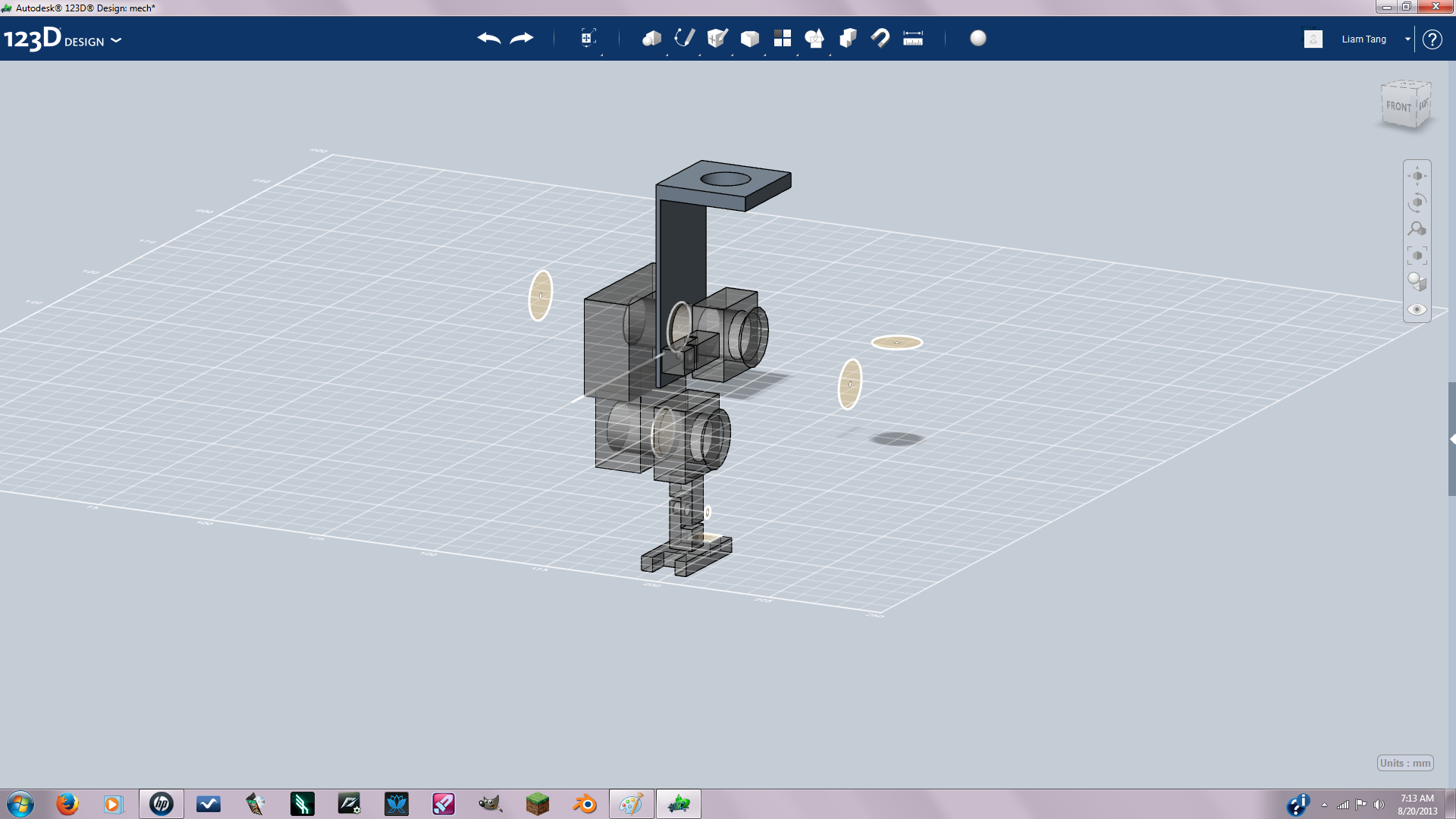
Task: Open Blender from the taskbar
Action: (585, 804)
